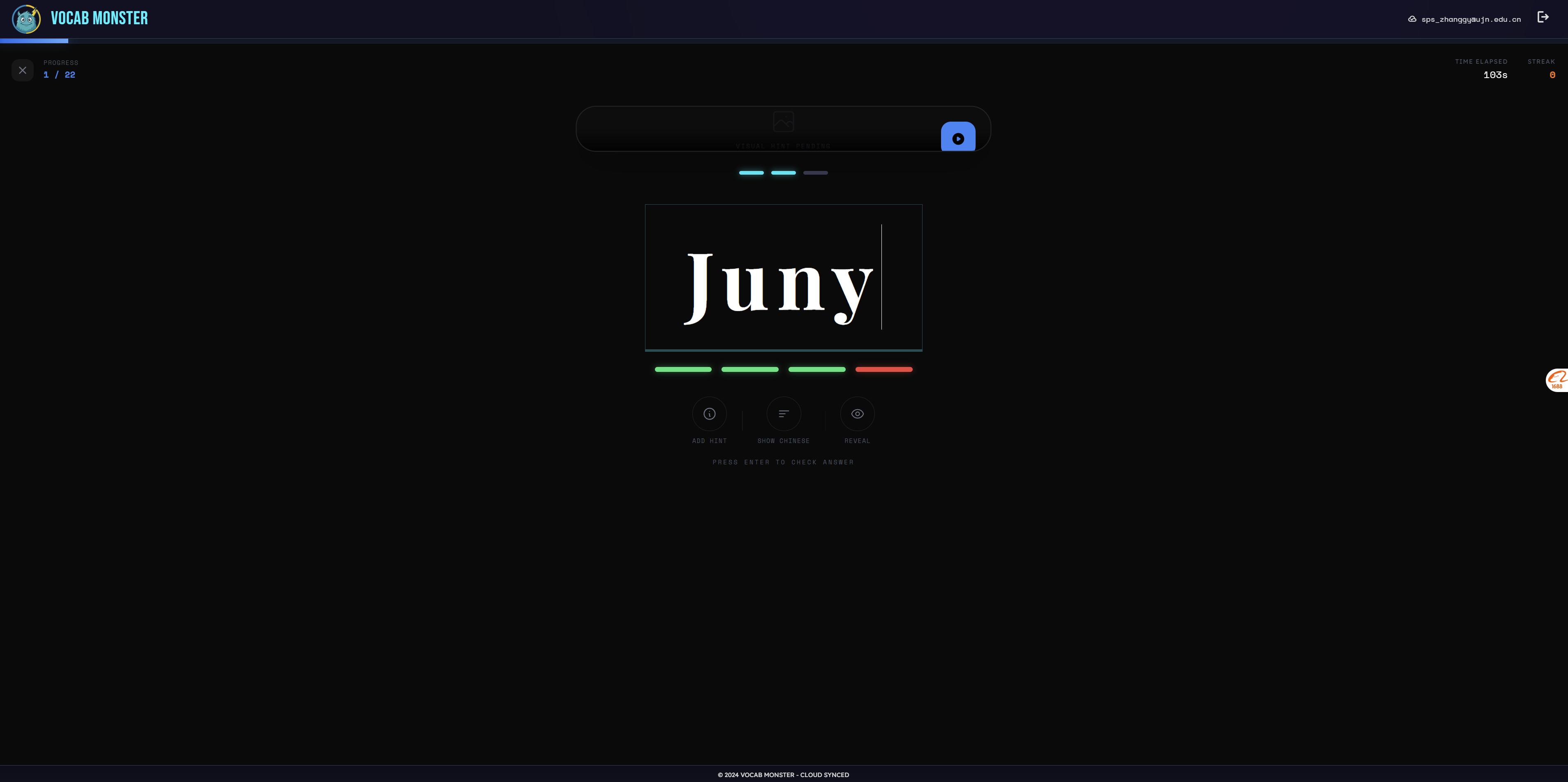
Task: Click the first green letter indicator bar
Action: (x=683, y=369)
